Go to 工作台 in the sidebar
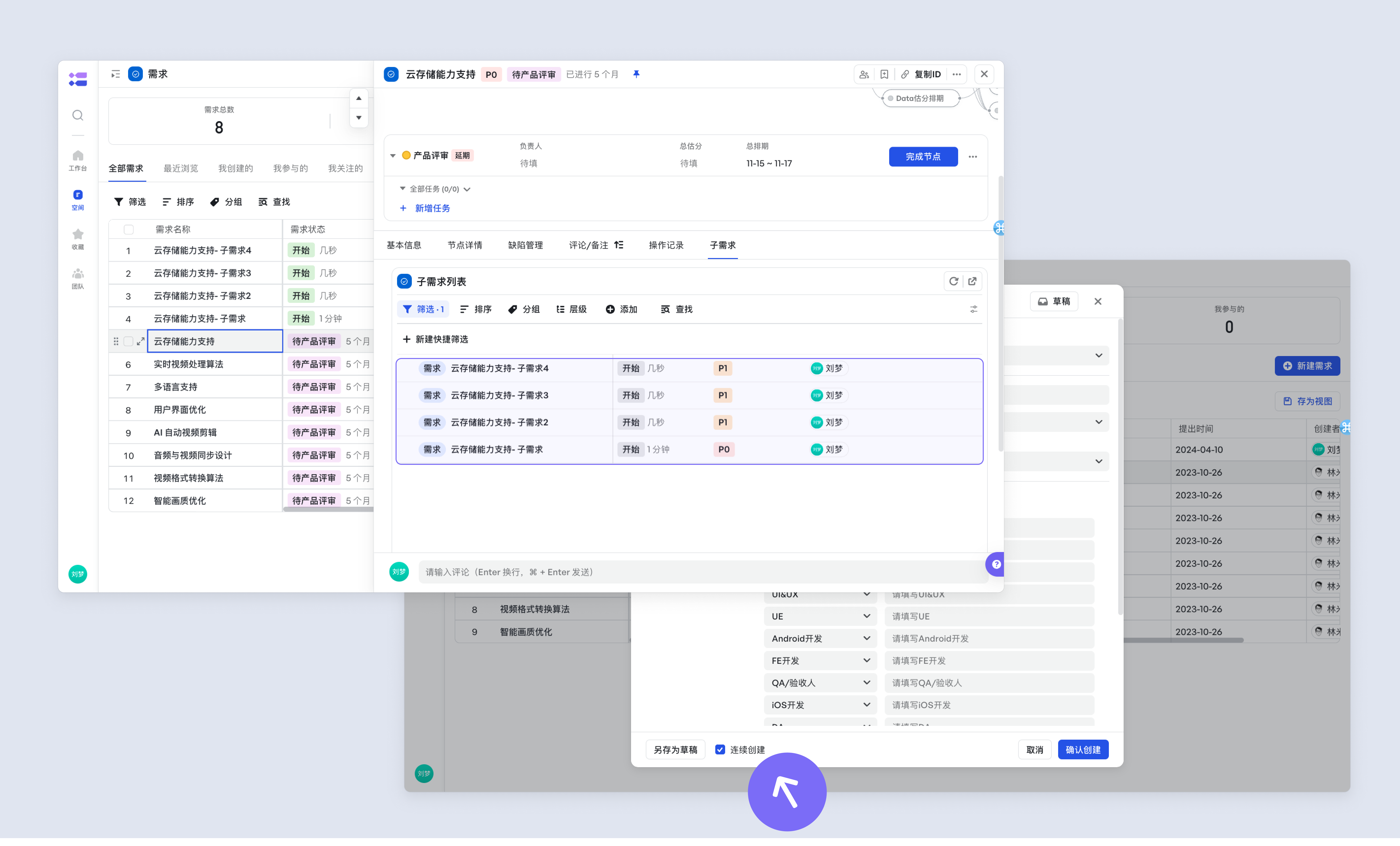This screenshot has height=846, width=1400. coord(78,160)
